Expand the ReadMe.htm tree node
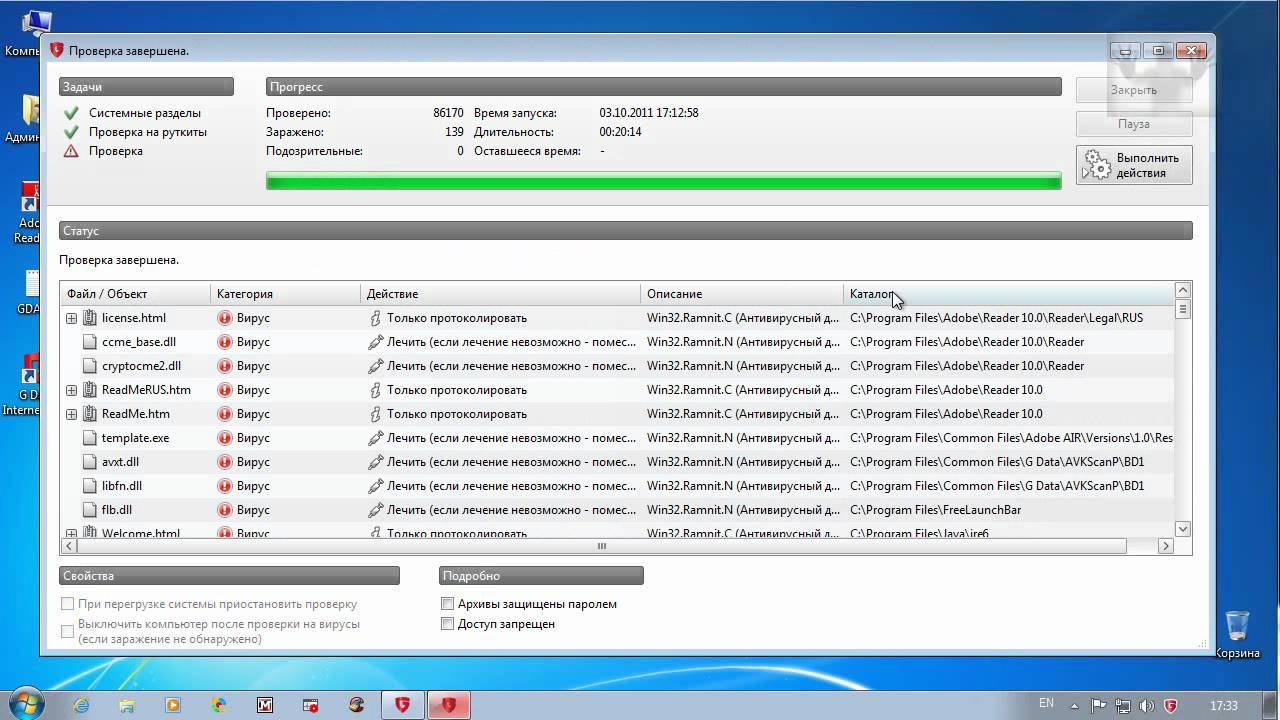Image resolution: width=1280 pixels, height=720 pixels. click(72, 414)
